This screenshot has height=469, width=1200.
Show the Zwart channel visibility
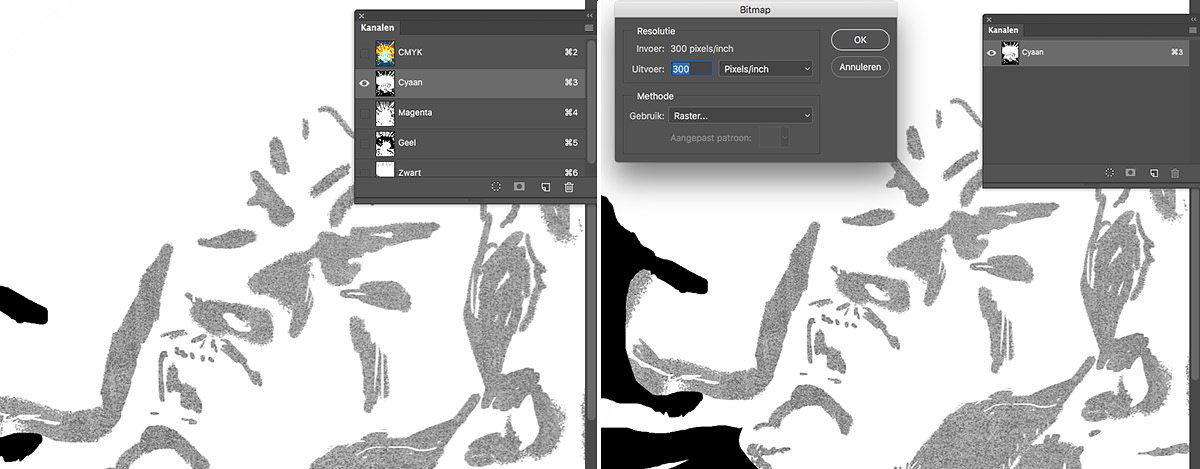[364, 171]
